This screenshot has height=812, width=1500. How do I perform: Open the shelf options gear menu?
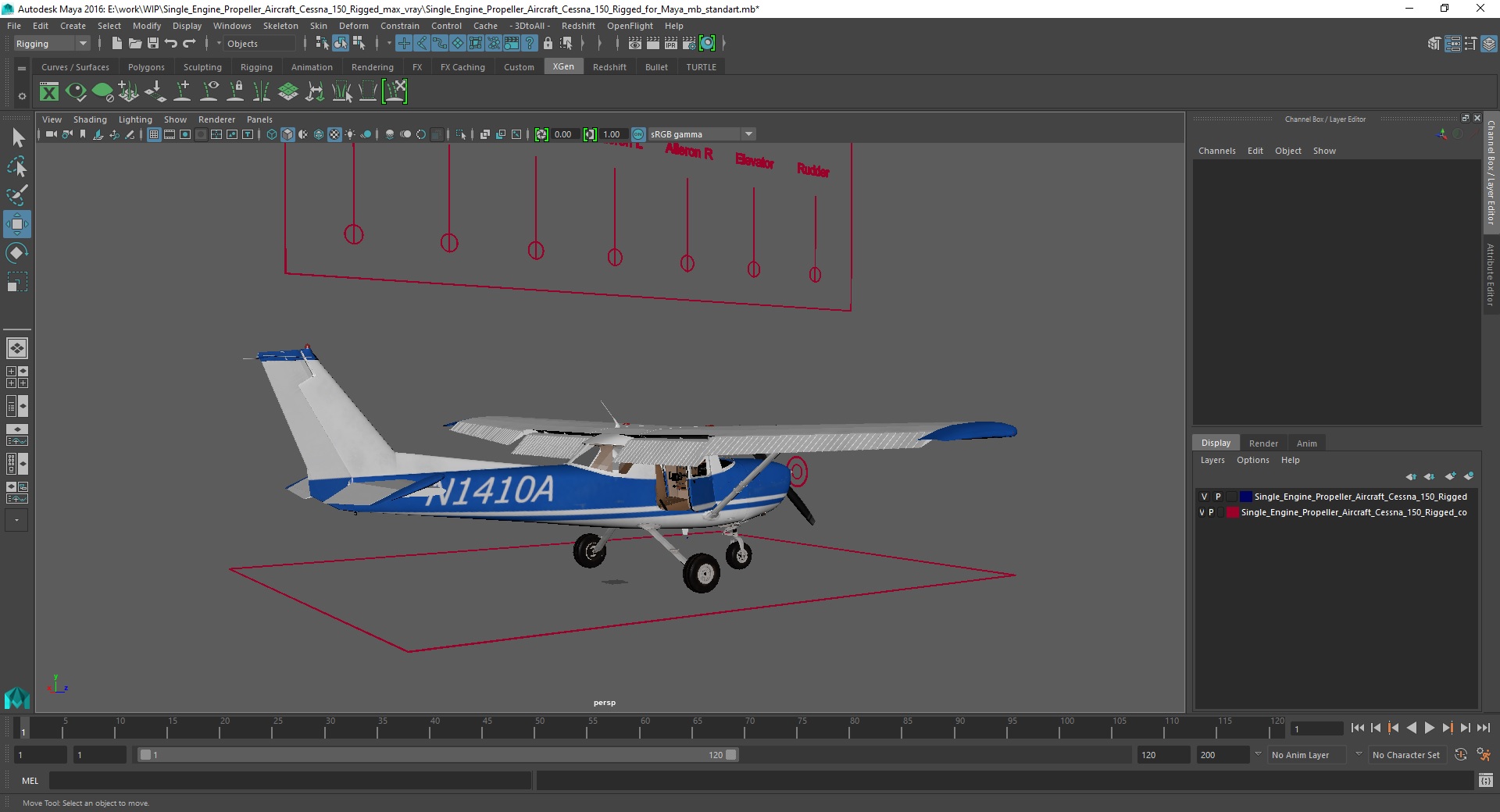(22, 96)
